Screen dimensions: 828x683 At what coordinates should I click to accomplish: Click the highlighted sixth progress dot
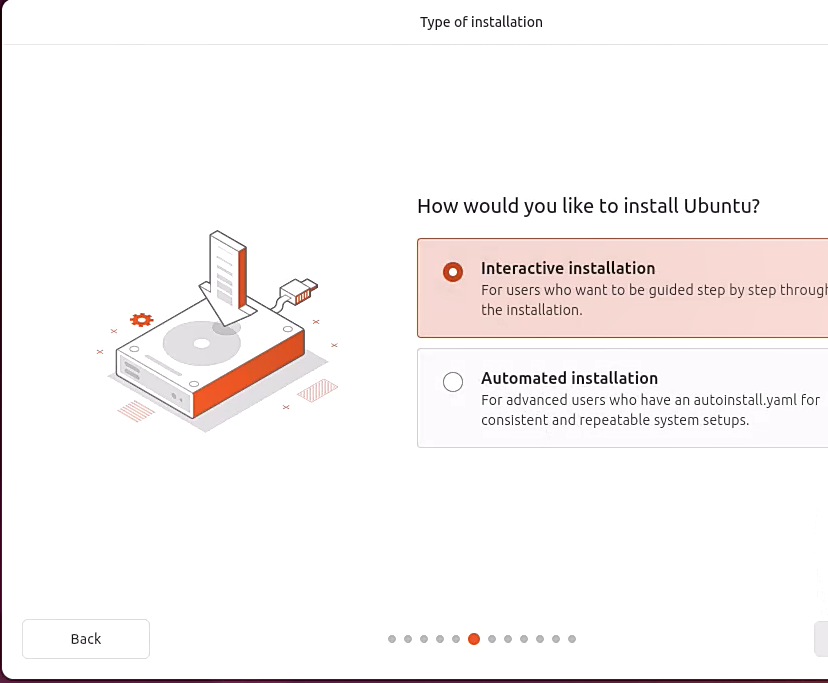click(474, 638)
